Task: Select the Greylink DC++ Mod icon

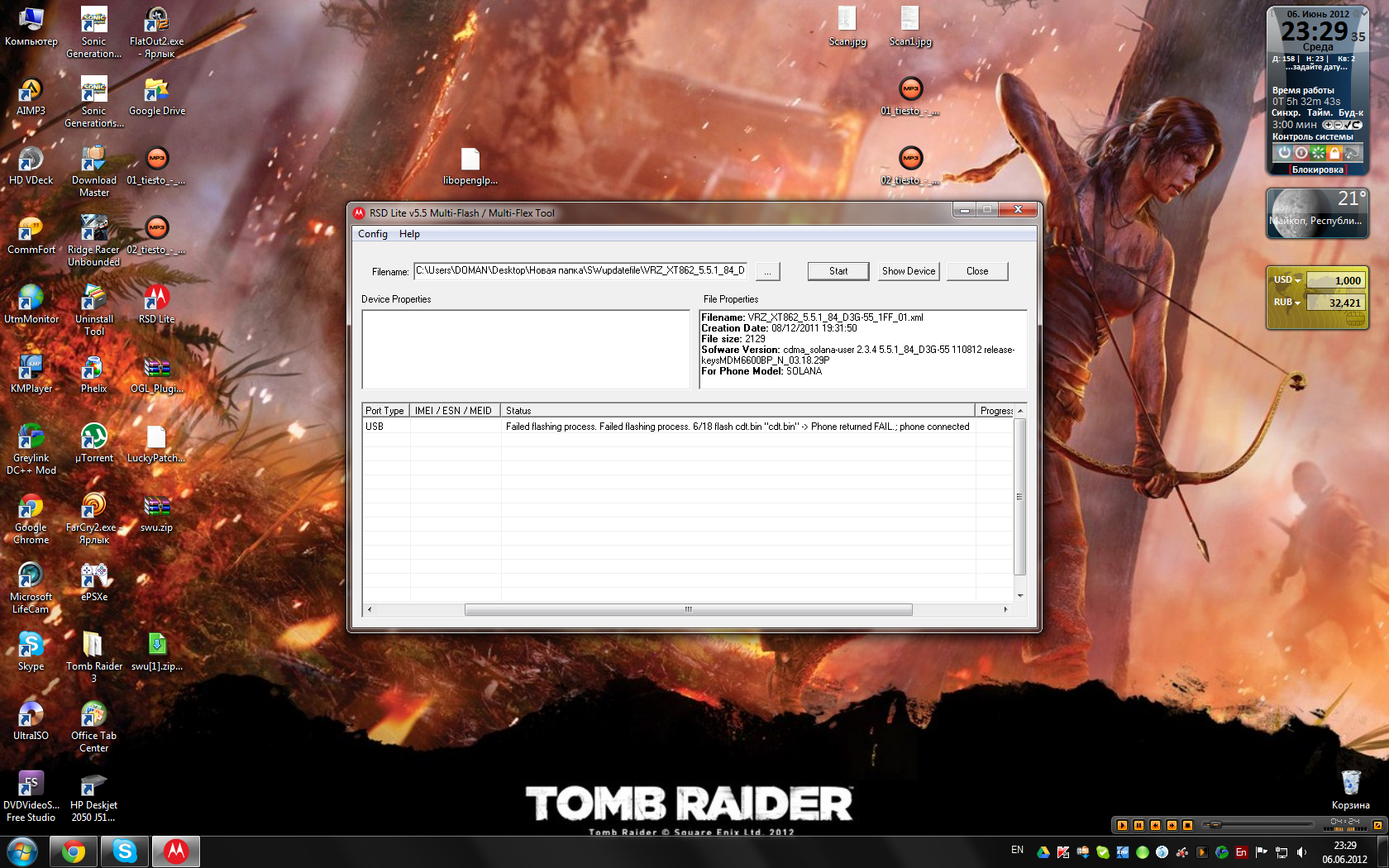Action: coord(31,450)
